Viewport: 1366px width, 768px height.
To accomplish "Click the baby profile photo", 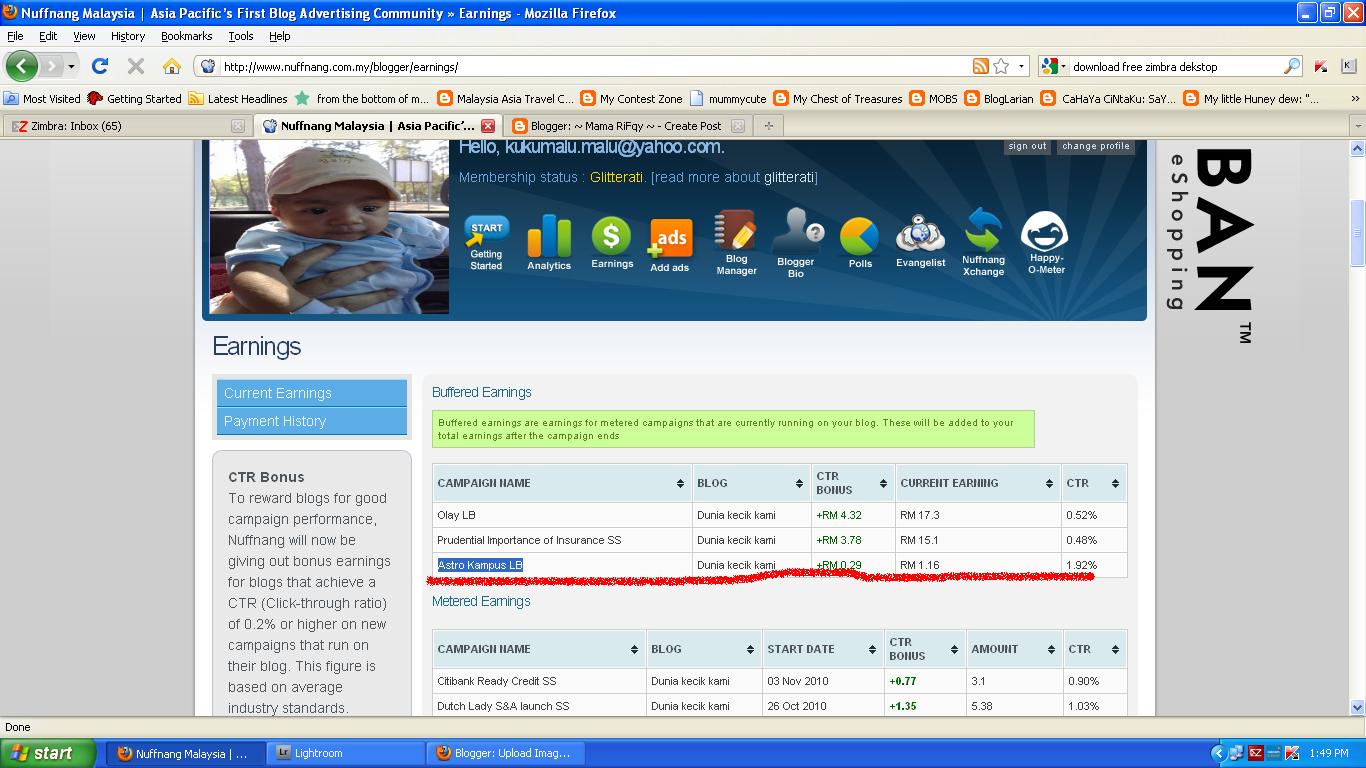I will 329,227.
